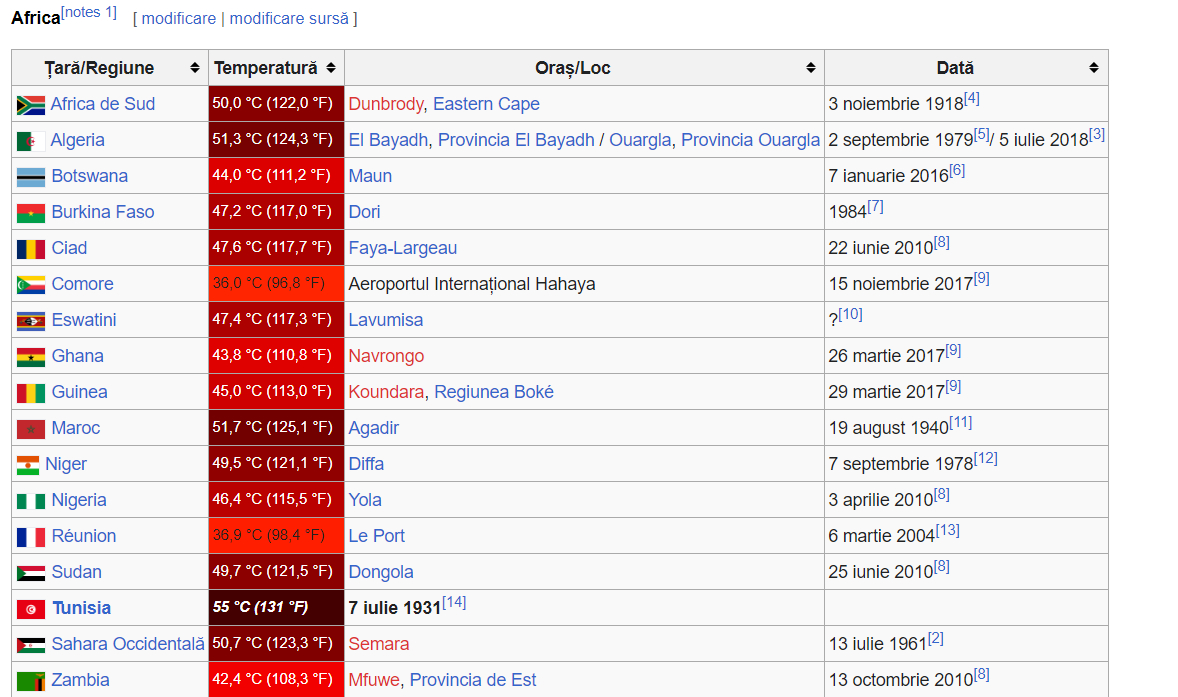Open the 'modificare sursă' link

tap(289, 18)
